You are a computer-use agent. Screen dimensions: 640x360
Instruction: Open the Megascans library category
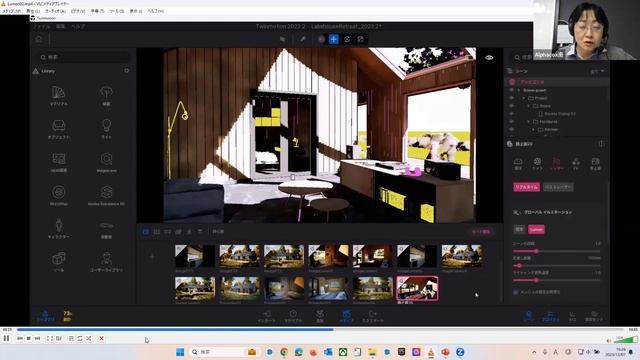[106, 162]
